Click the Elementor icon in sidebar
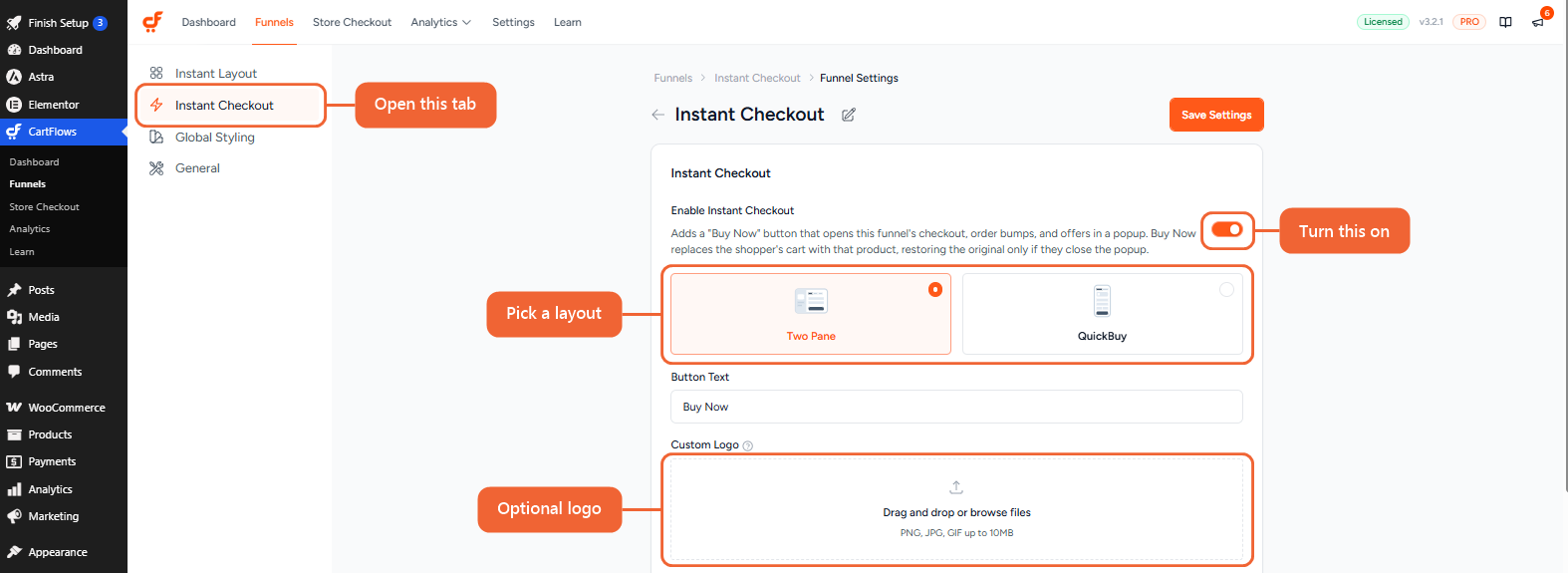The image size is (1568, 573). (x=14, y=105)
